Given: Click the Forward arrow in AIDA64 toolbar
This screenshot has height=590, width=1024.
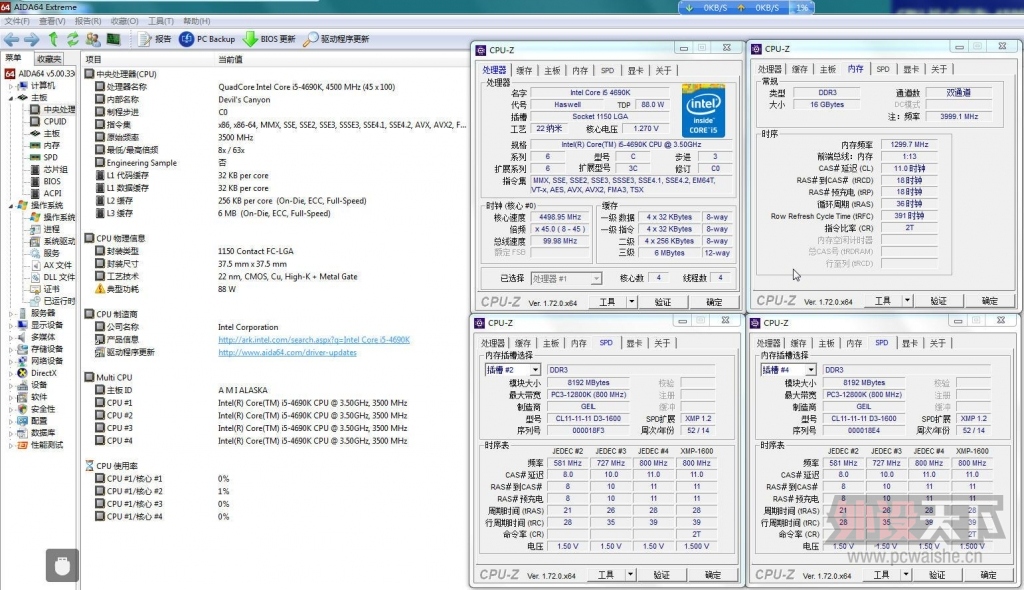Looking at the screenshot, I should (31, 39).
